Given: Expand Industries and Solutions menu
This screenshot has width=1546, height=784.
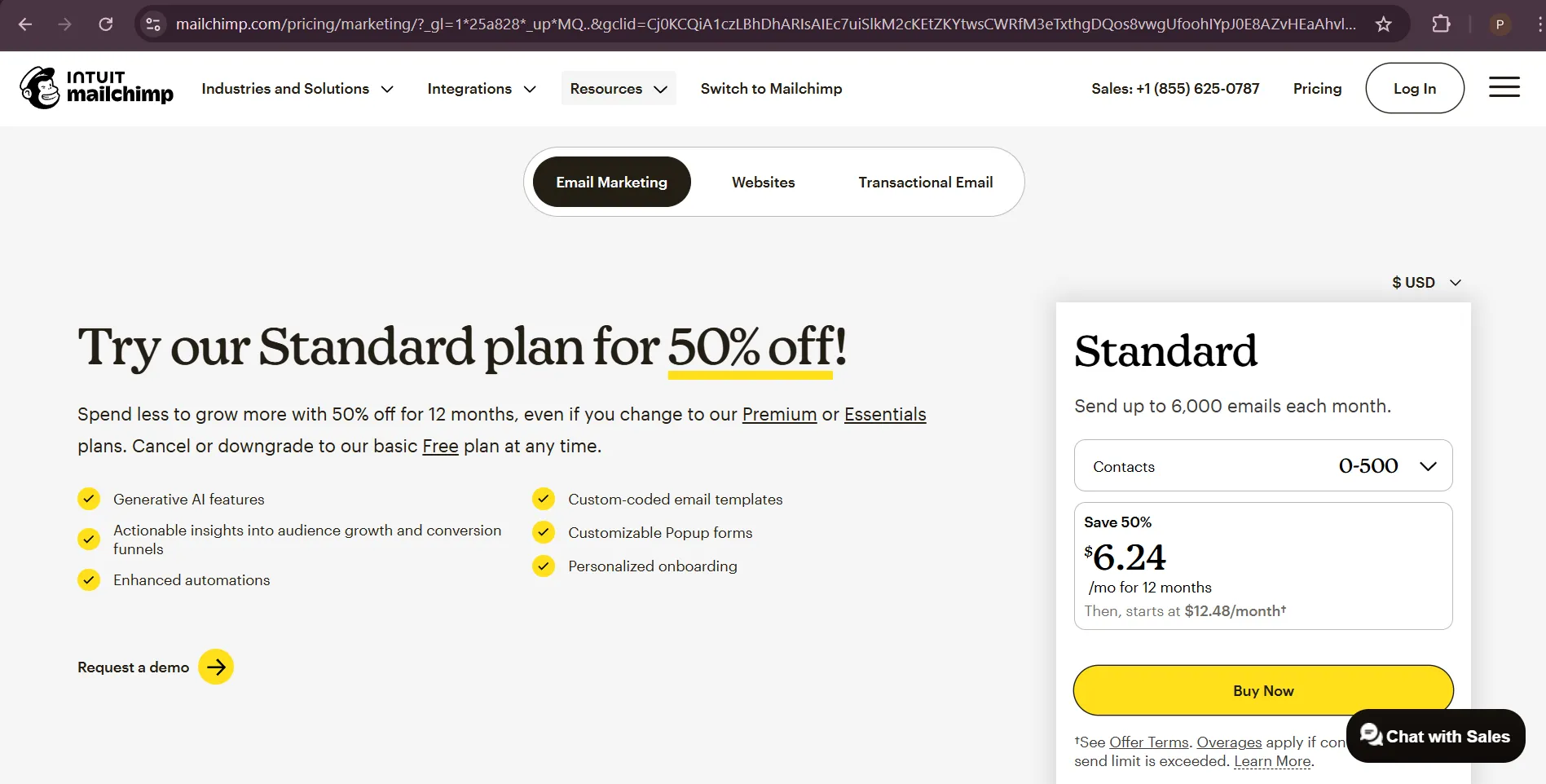Looking at the screenshot, I should 297,89.
